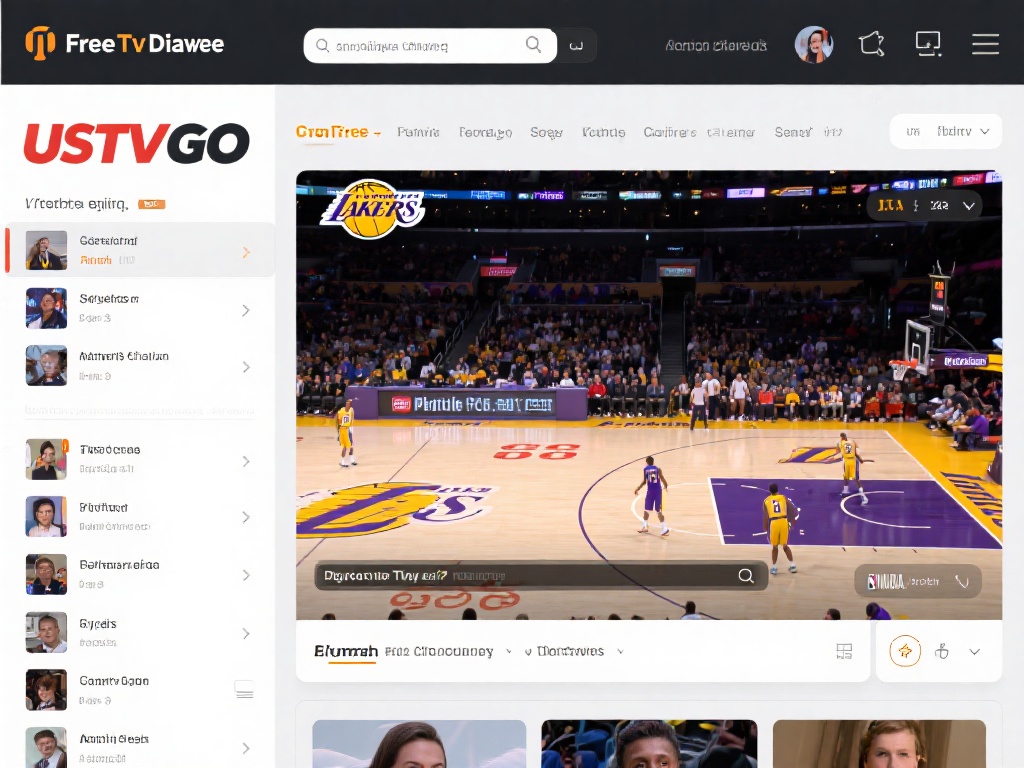Open the NBA dropdown overlay in video corner
Image resolution: width=1024 pixels, height=768 pixels.
[917, 581]
